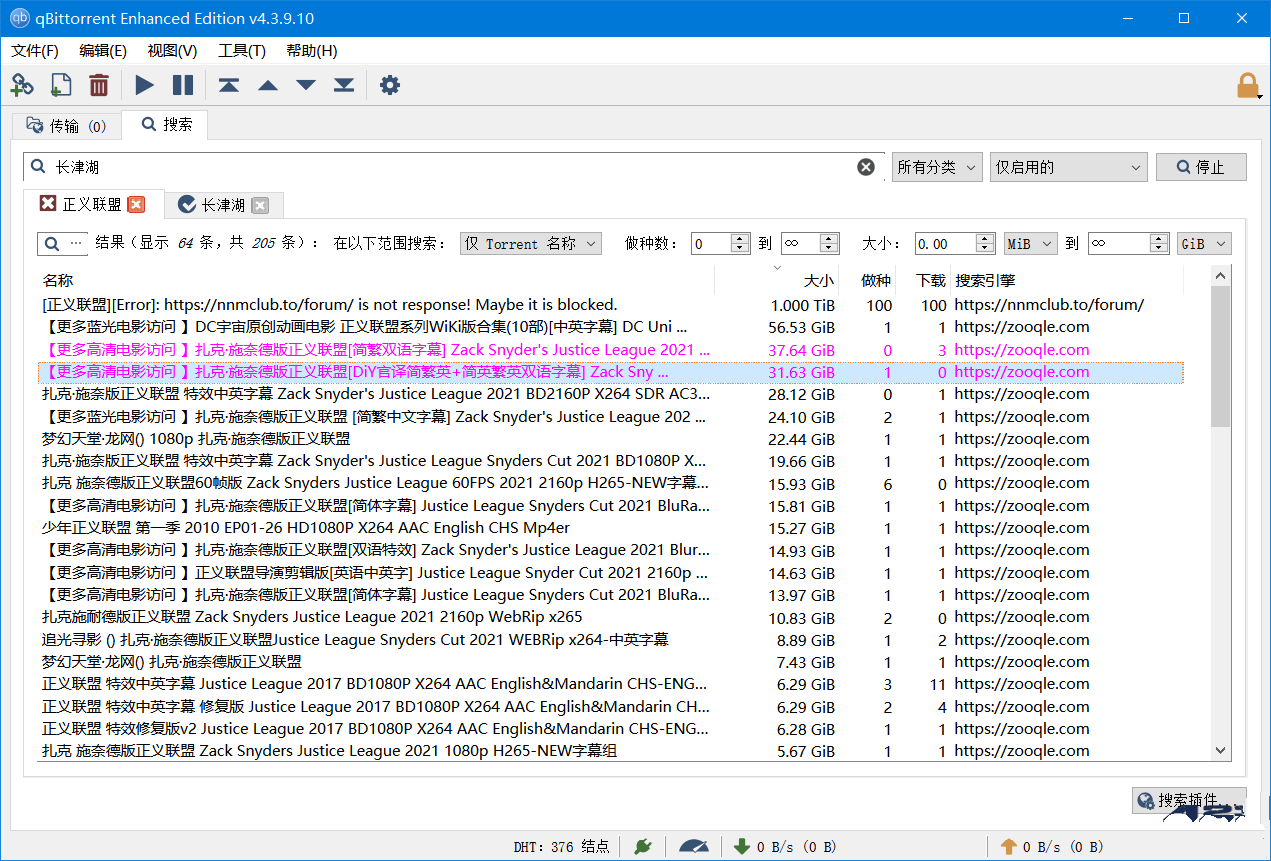This screenshot has height=861, width=1271.
Task: Add torrent link icon in toolbar
Action: pyautogui.click(x=22, y=86)
